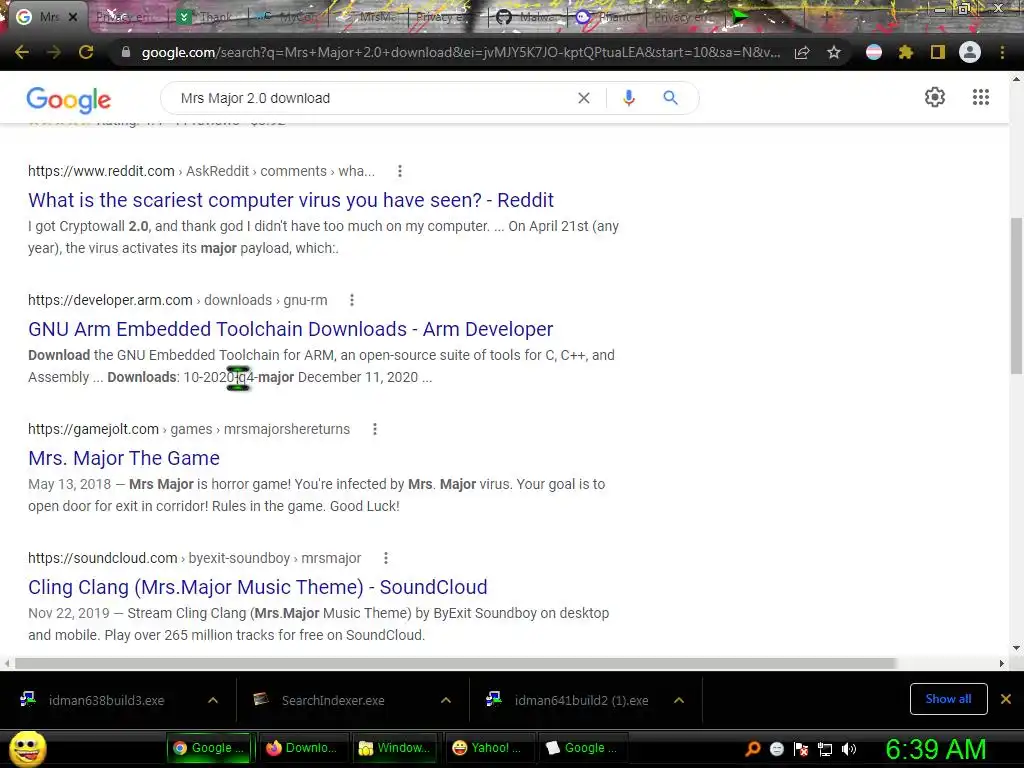This screenshot has height=768, width=1024.
Task: Click Show all downloads button
Action: [x=948, y=699]
